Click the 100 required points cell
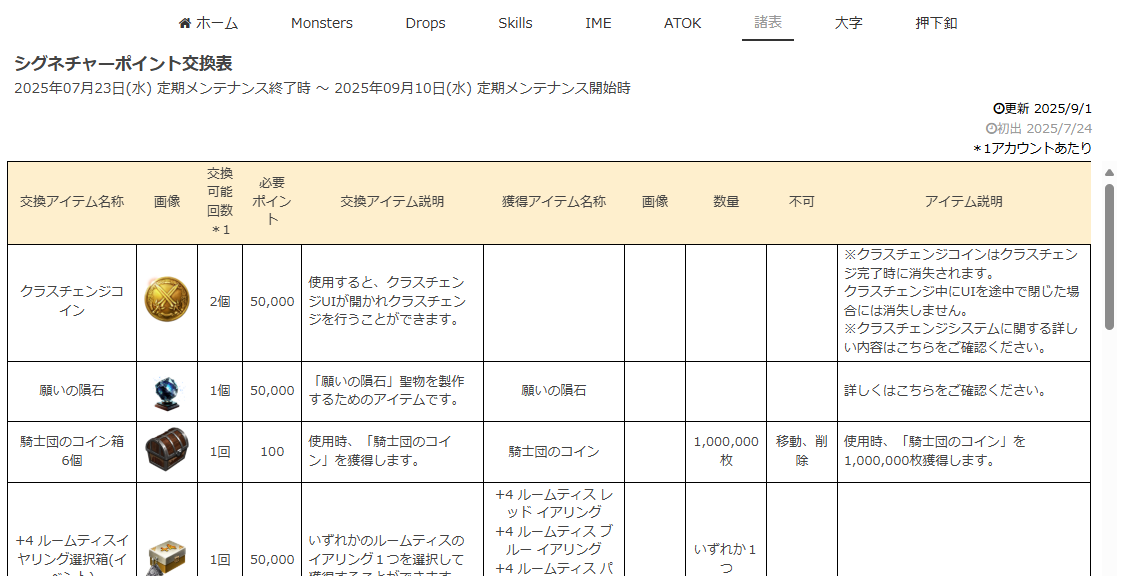The image size is (1125, 576). click(272, 451)
